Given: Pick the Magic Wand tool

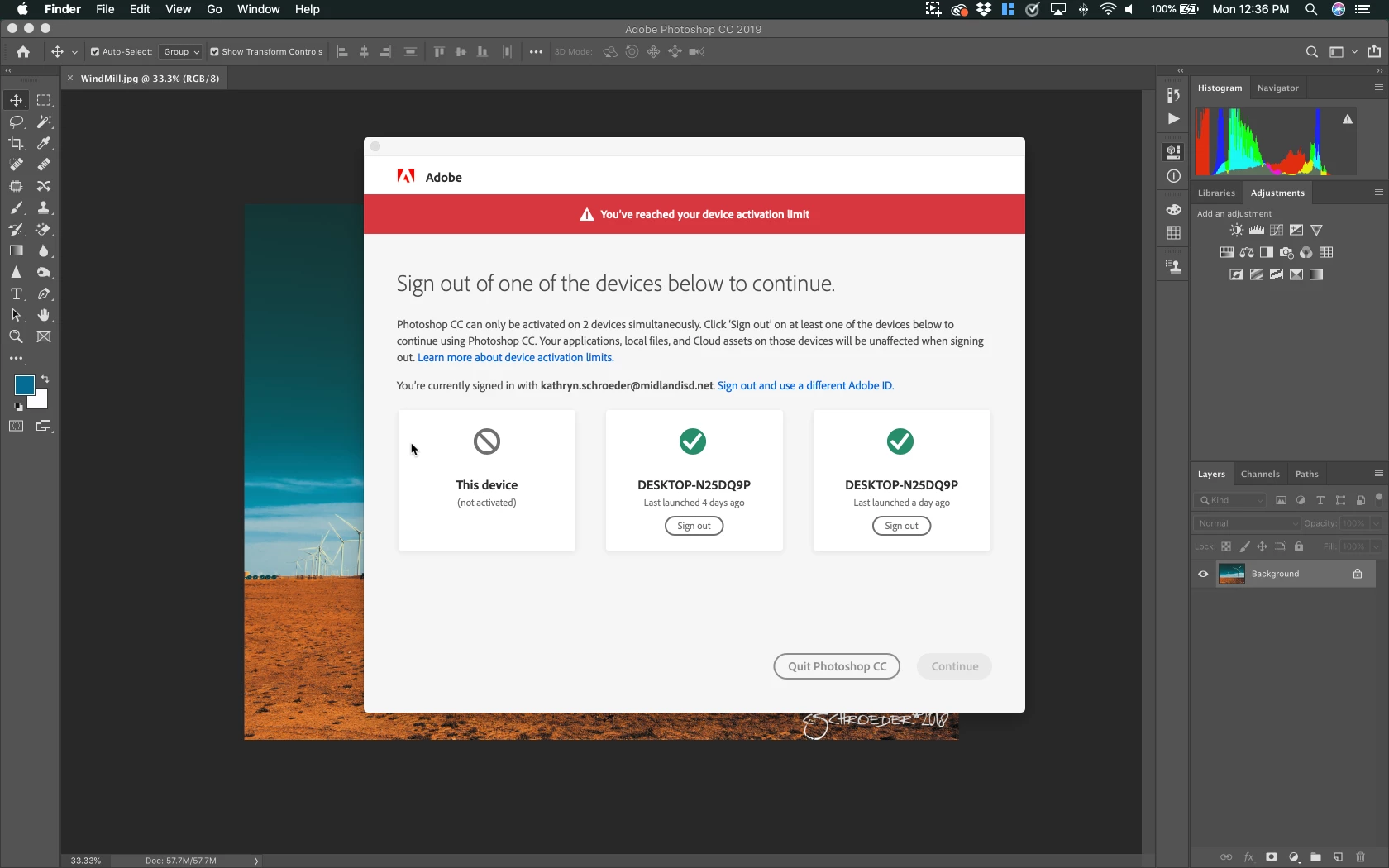Looking at the screenshot, I should (44, 122).
